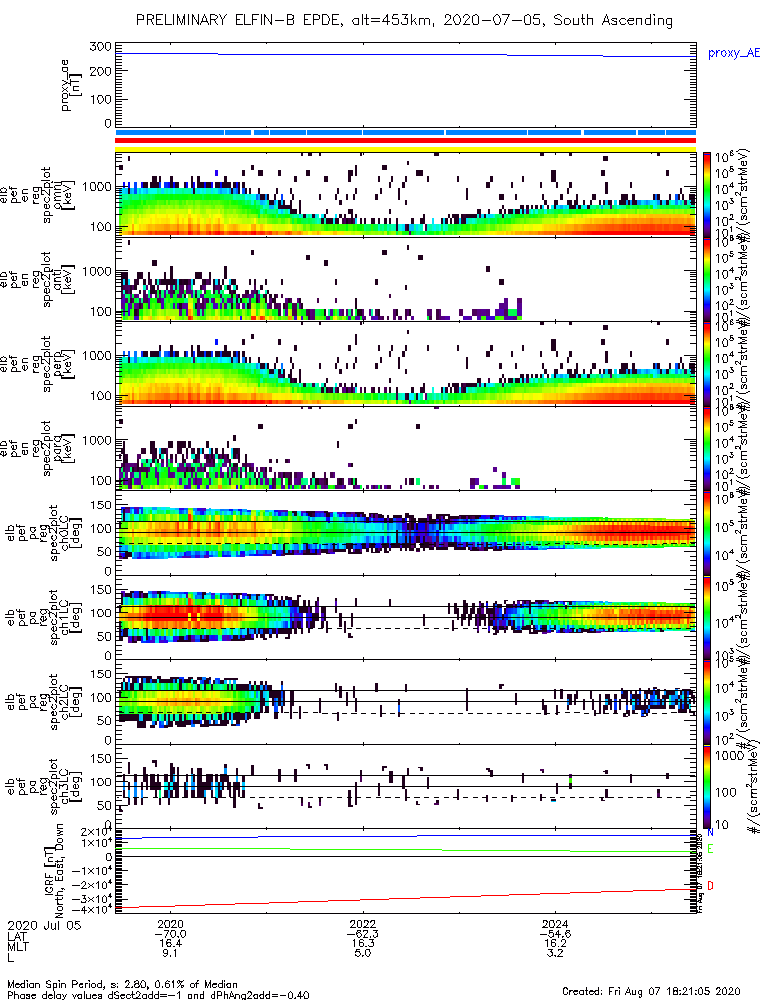The width and height of the screenshot is (775, 1000).
Task: Click the green 'E' legend letter
Action: [710, 849]
